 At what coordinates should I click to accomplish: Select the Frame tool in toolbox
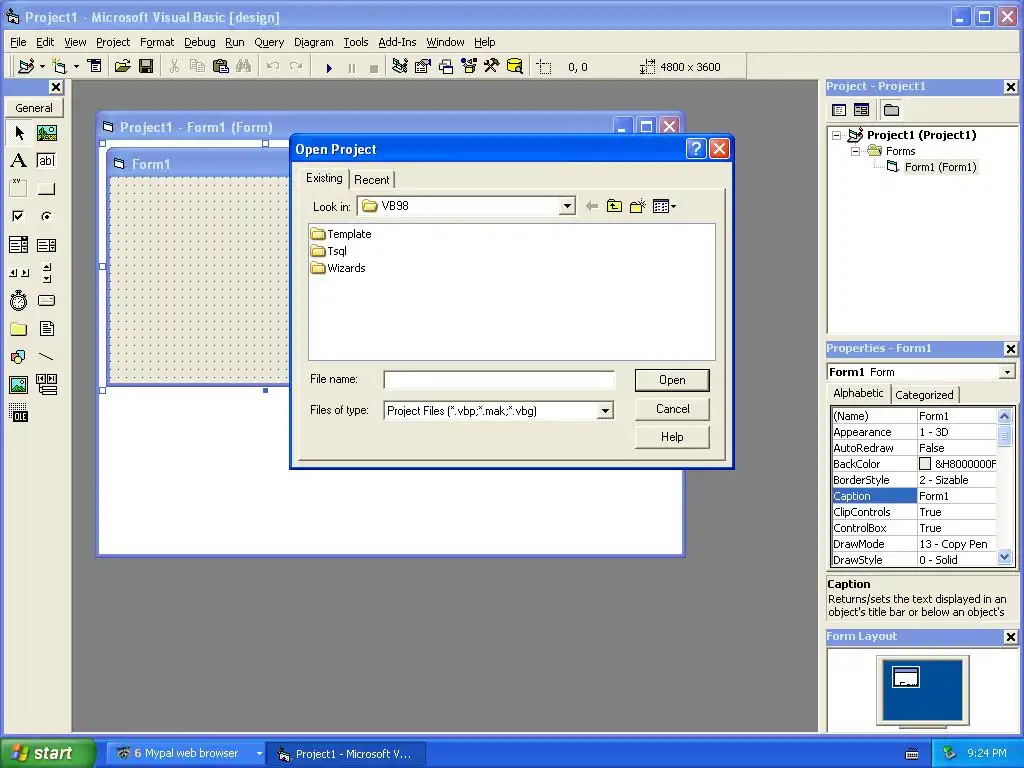[x=18, y=189]
